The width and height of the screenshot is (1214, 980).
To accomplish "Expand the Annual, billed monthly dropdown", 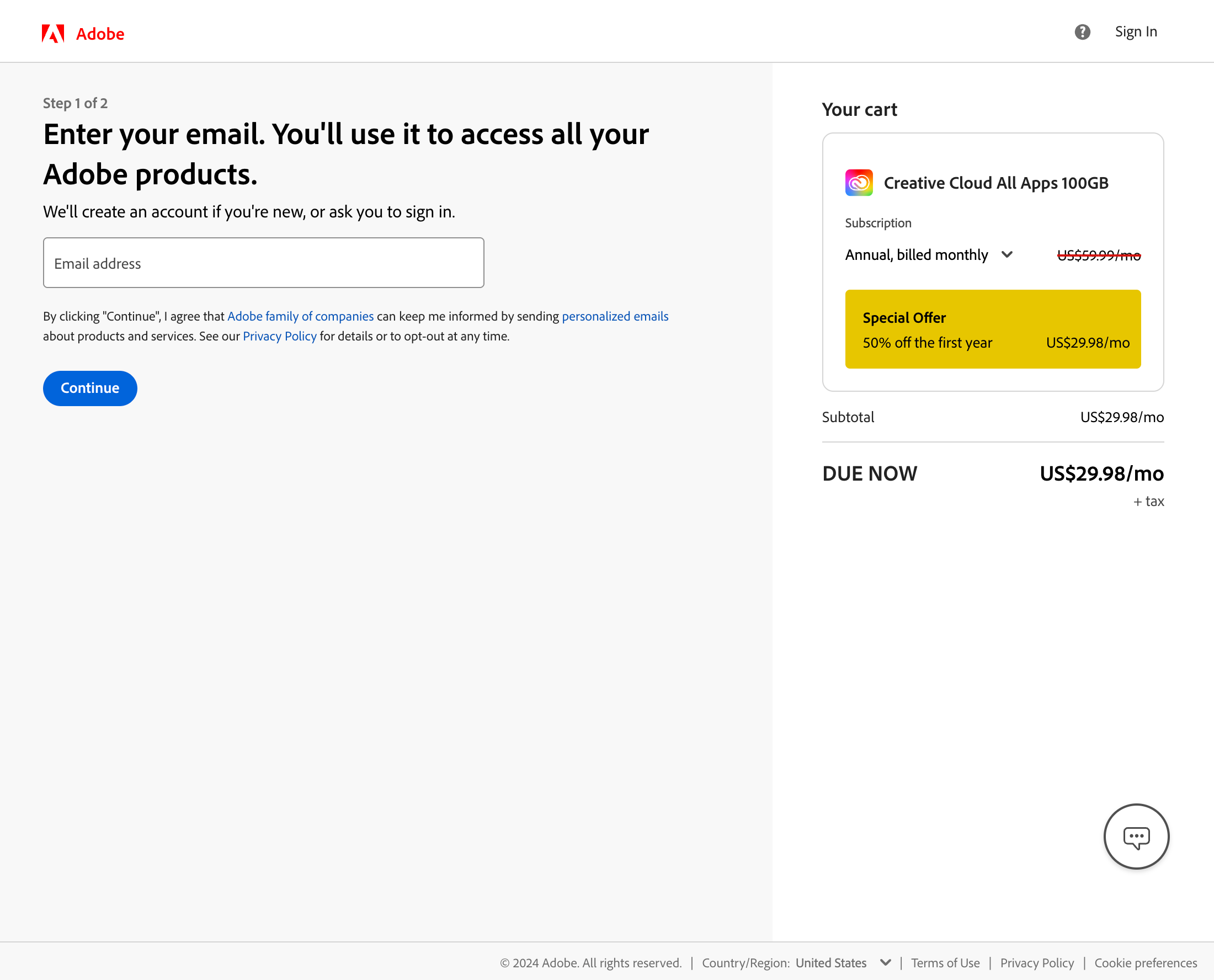I will click(x=929, y=254).
